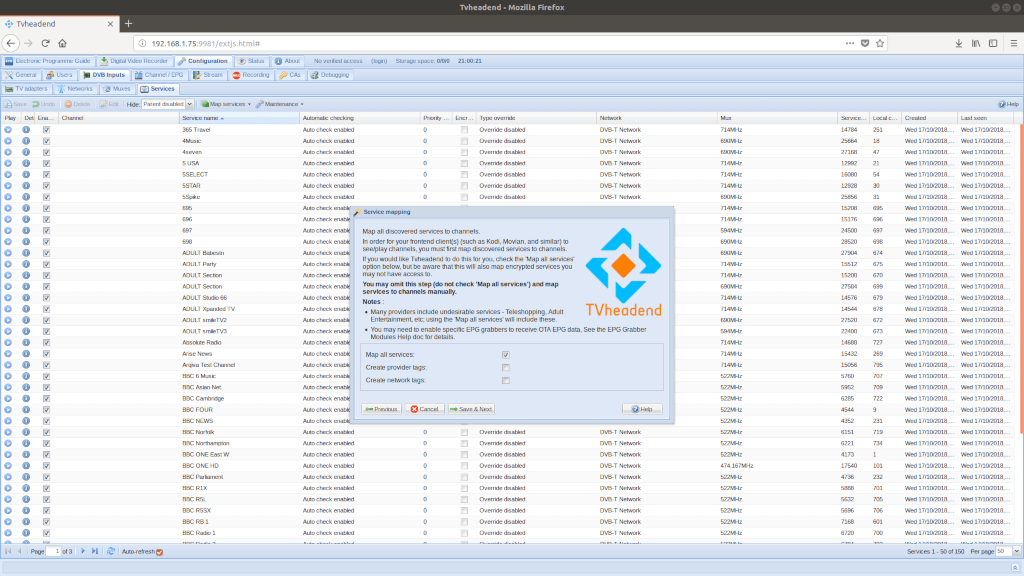Jump to last page of services
This screenshot has width=1024, height=576.
95,551
